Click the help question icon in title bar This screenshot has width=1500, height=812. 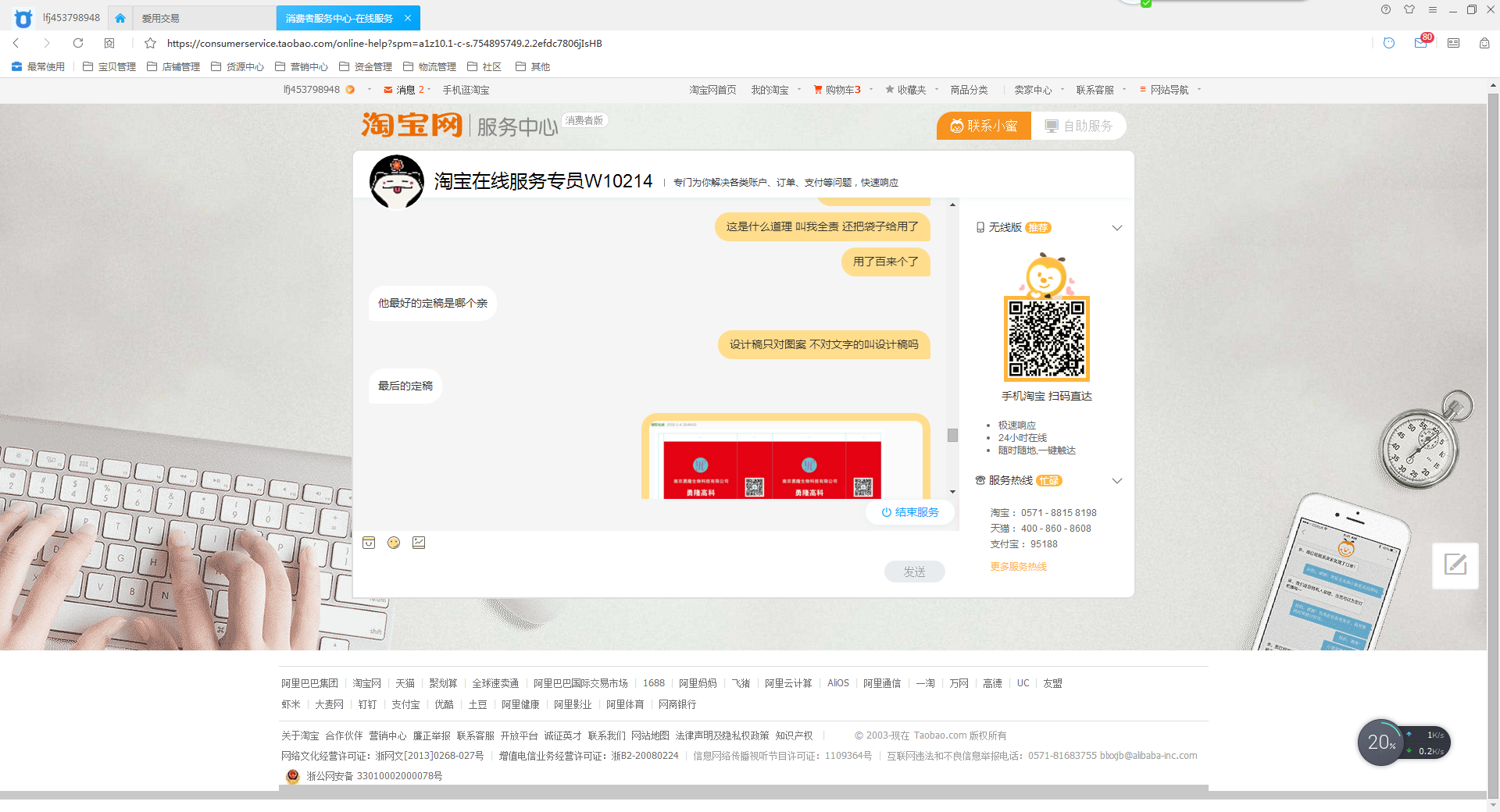(x=1386, y=9)
